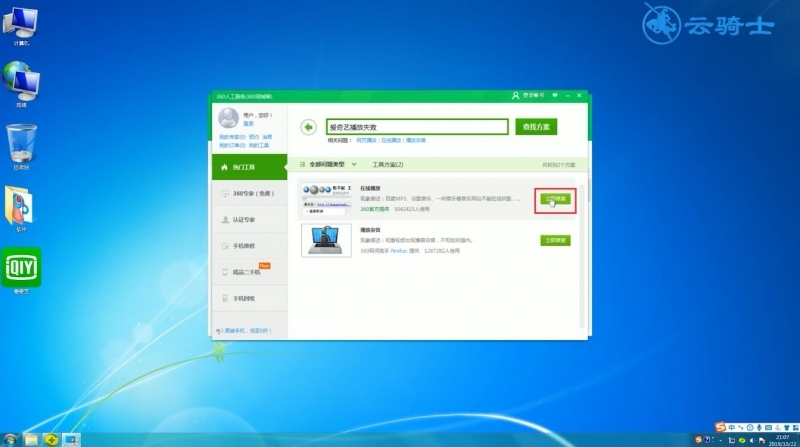The image size is (800, 447).
Task: Click the blue help question-mark tray icon
Action: (707, 439)
